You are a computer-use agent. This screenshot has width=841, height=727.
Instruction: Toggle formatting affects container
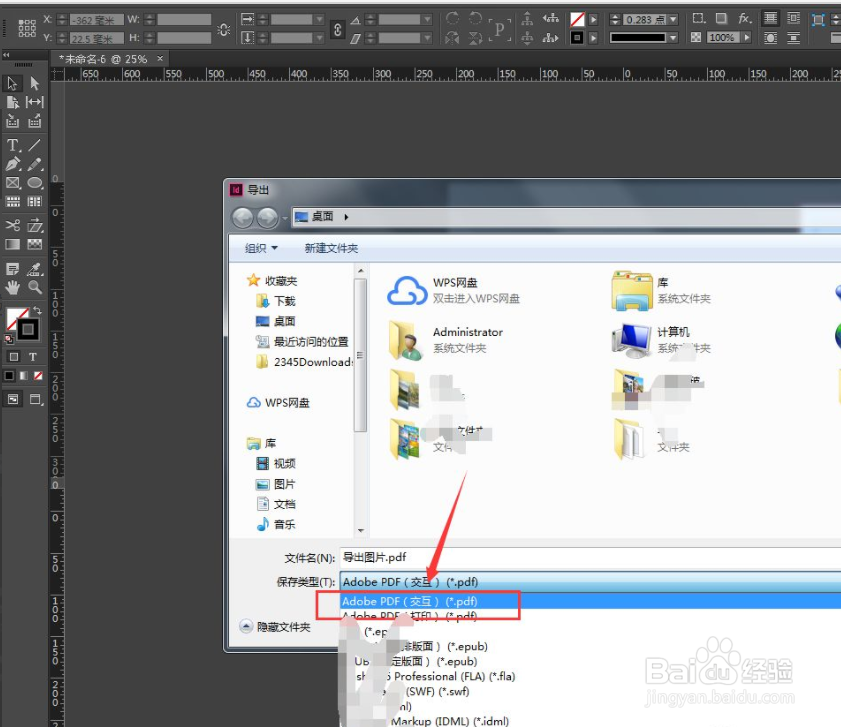[x=14, y=357]
